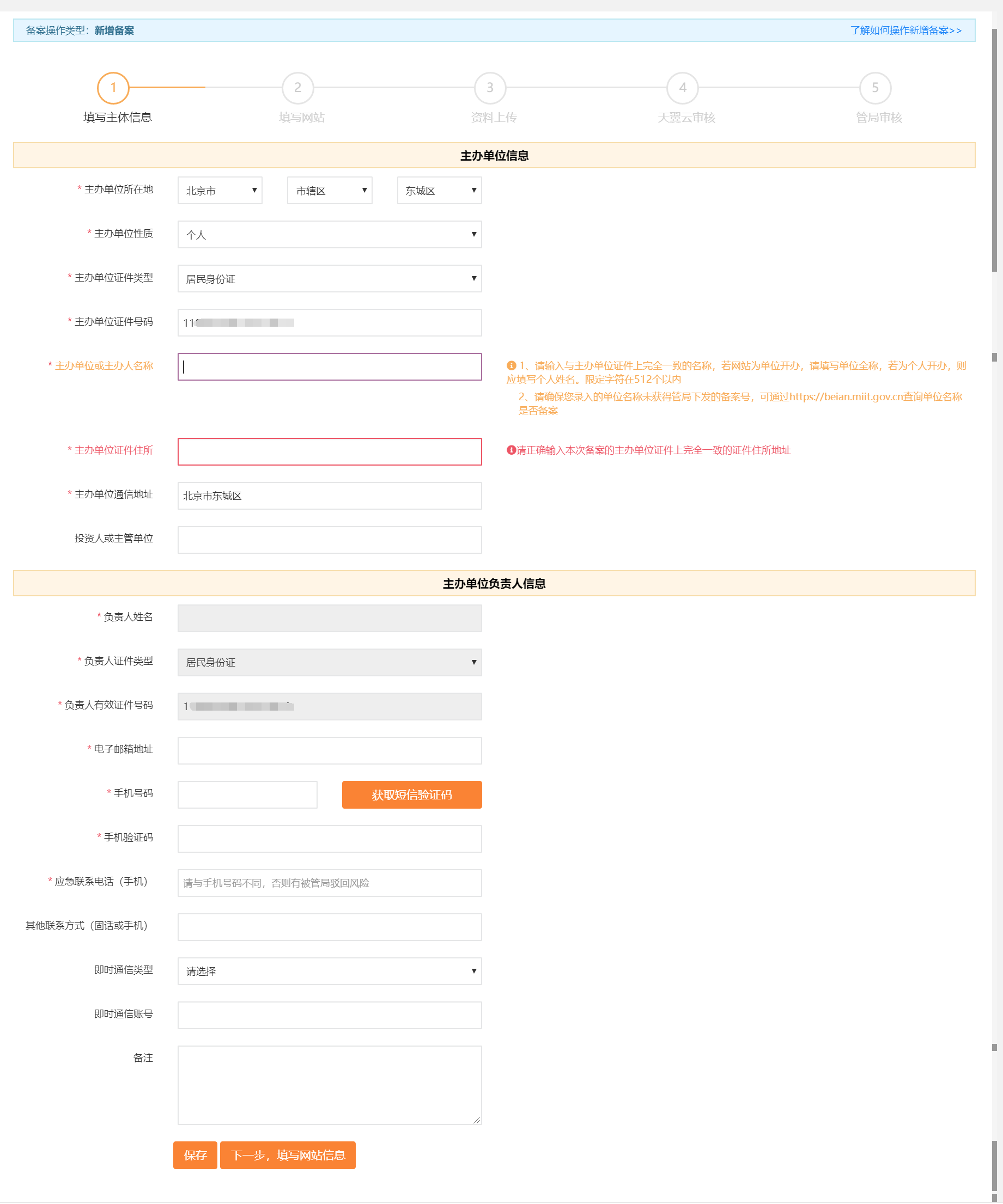Click the 备注 textarea resize handle
Screen dimensions: 1003x1204
(x=477, y=1120)
